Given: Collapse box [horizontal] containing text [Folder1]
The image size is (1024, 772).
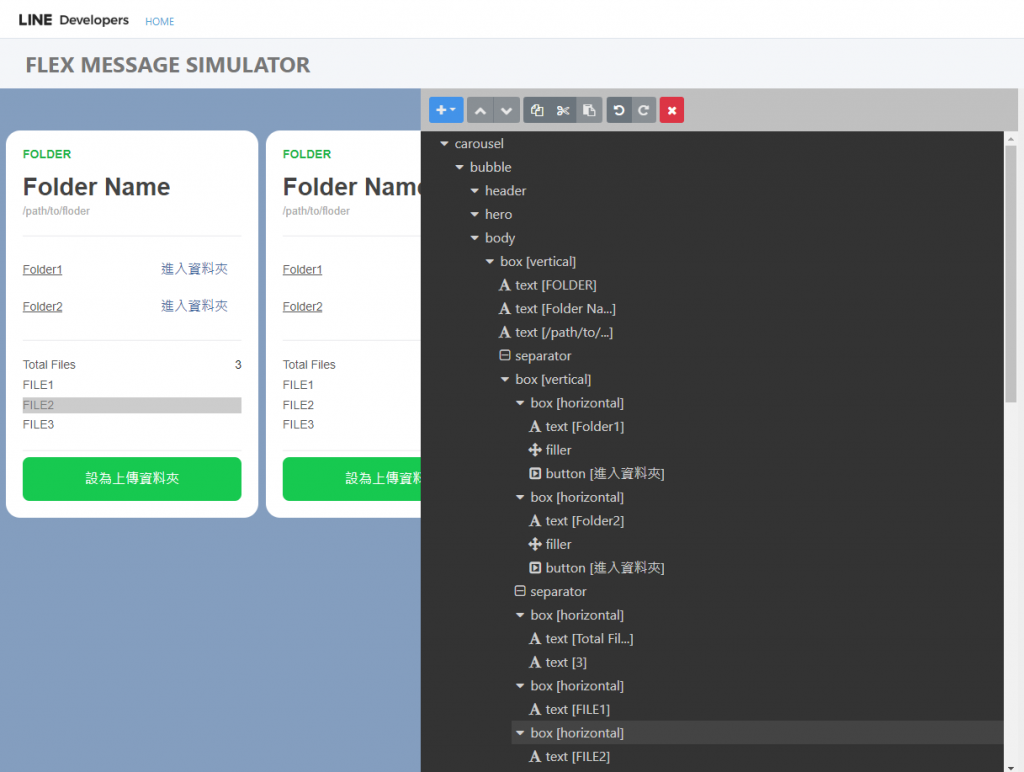Looking at the screenshot, I should (x=520, y=403).
